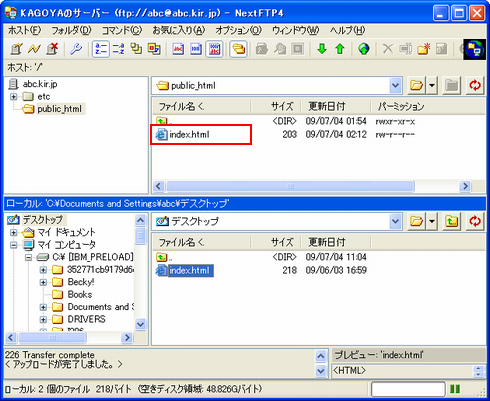This screenshot has width=490, height=401.
Task: Expand the etc folder in host tree
Action: (13, 97)
